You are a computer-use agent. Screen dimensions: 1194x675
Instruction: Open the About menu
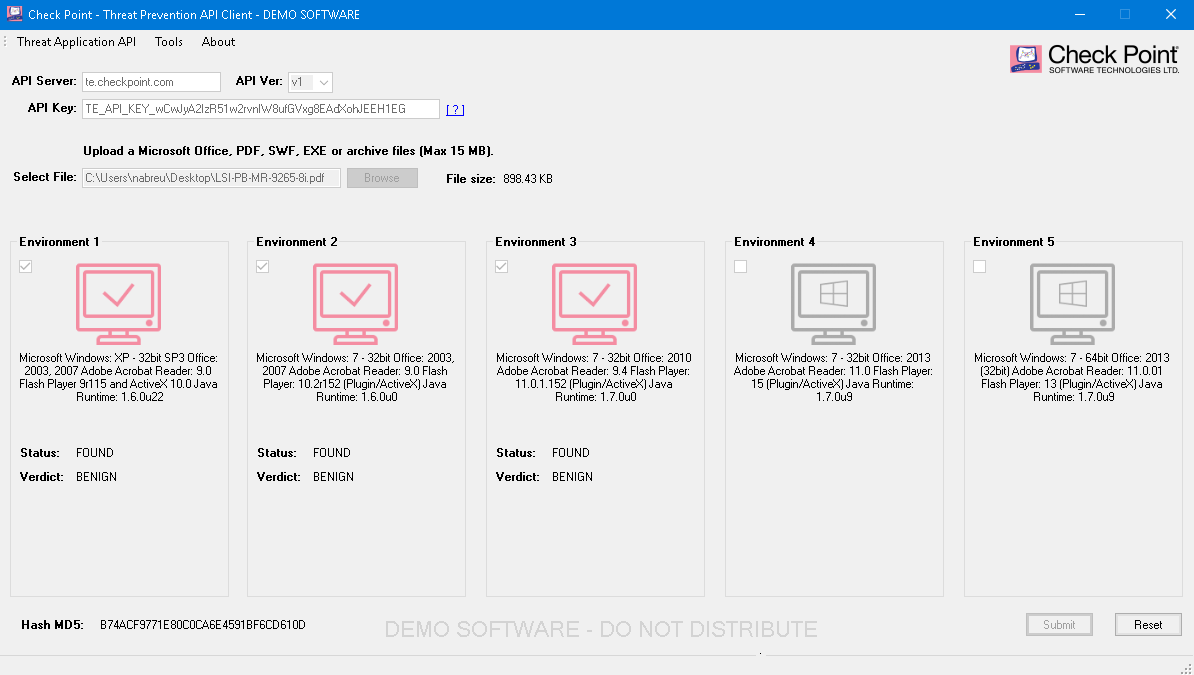218,42
